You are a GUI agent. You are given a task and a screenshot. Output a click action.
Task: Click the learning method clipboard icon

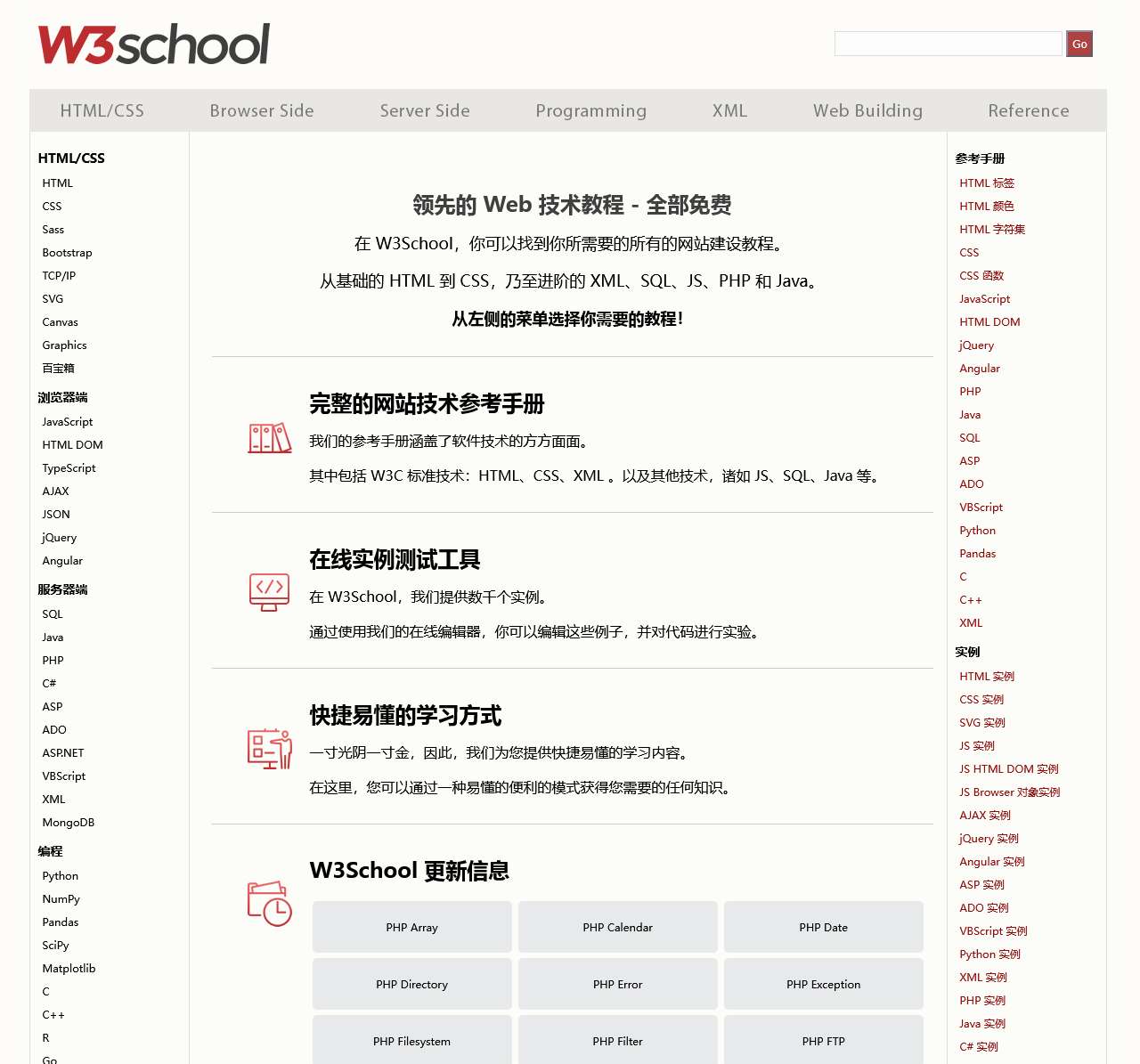coord(270,751)
